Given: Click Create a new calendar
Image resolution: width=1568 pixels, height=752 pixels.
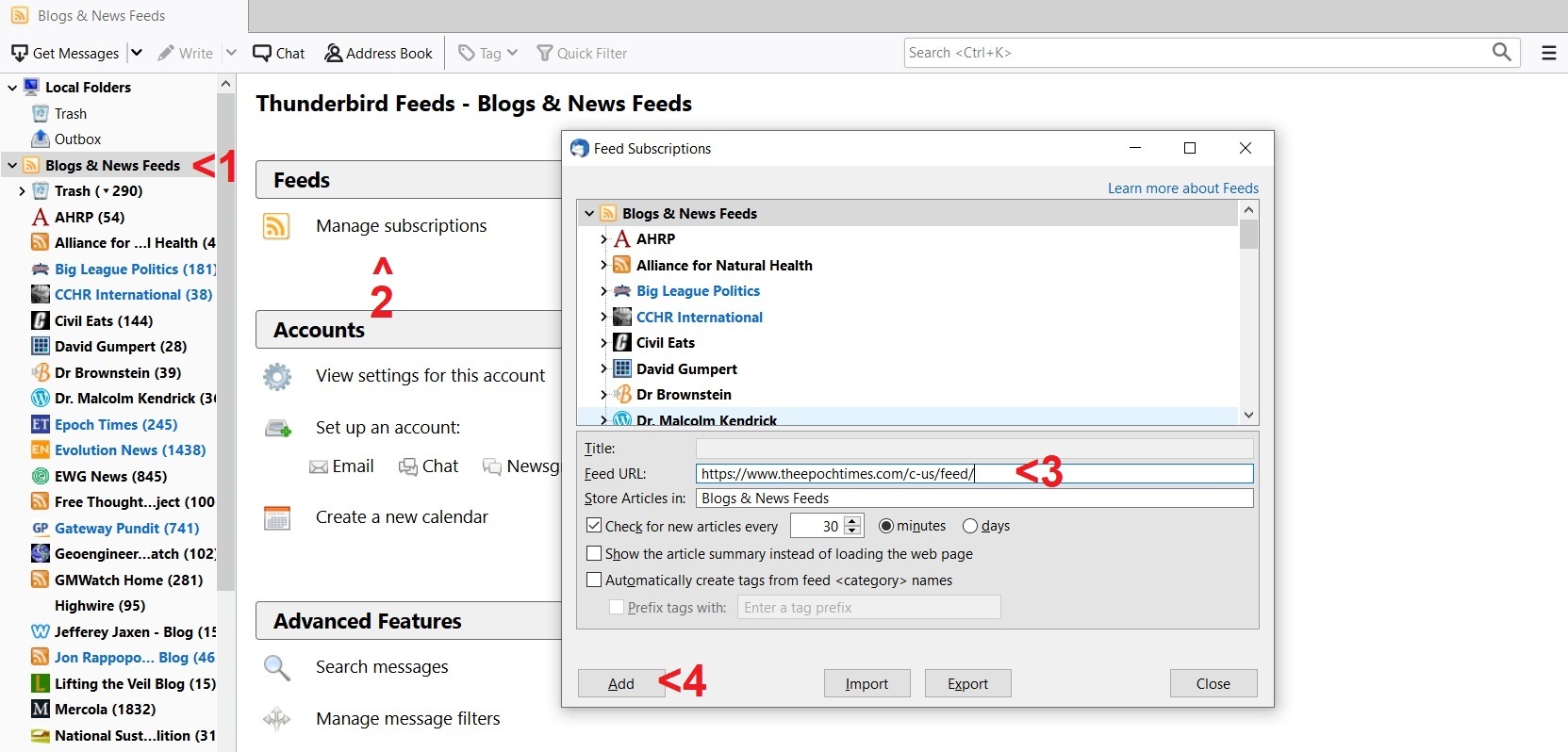Looking at the screenshot, I should tap(402, 517).
